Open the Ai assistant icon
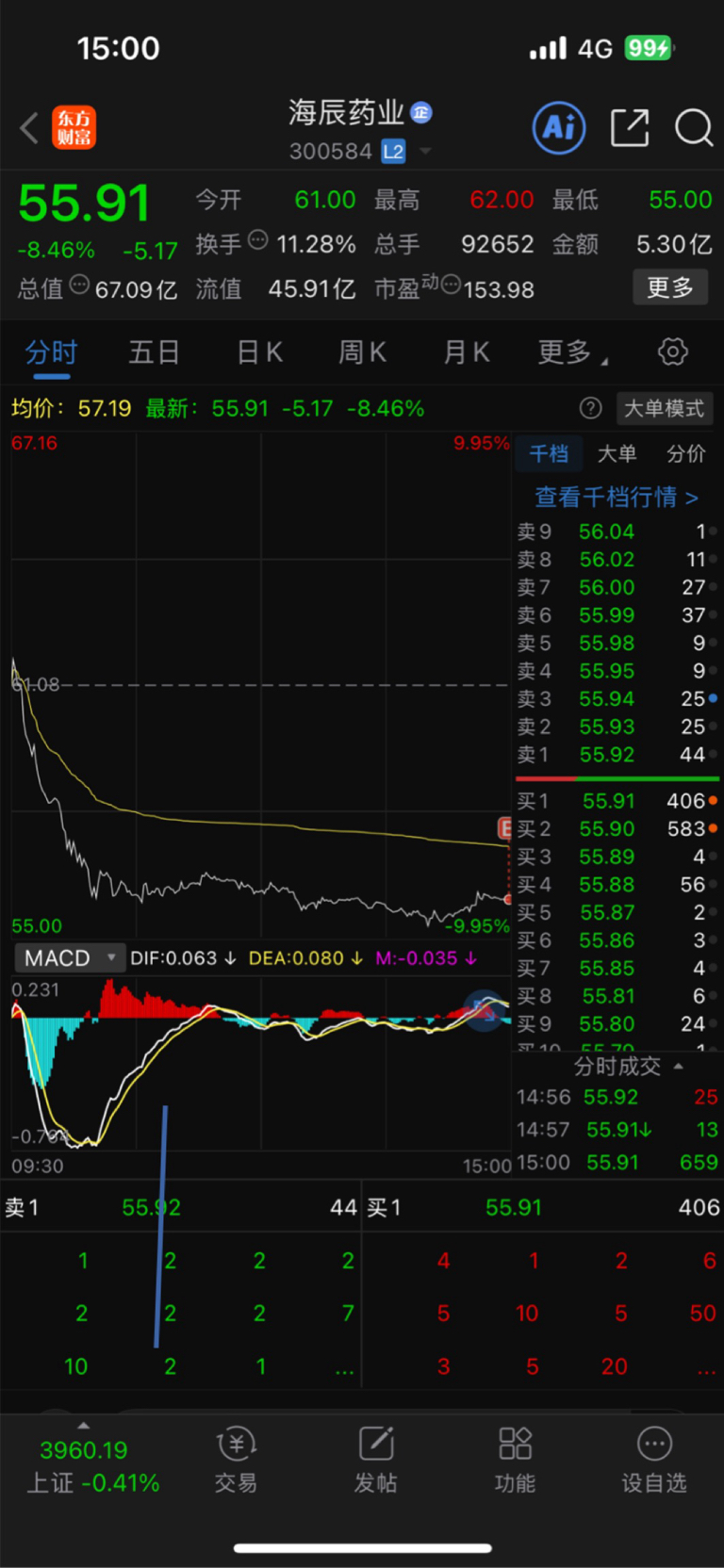Screen dimensions: 724x1568 tap(559, 127)
